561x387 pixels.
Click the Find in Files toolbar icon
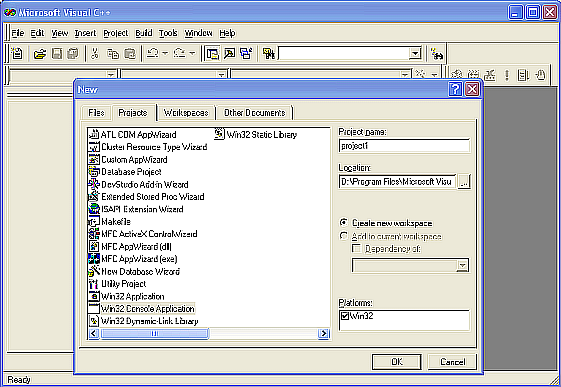coord(269,54)
